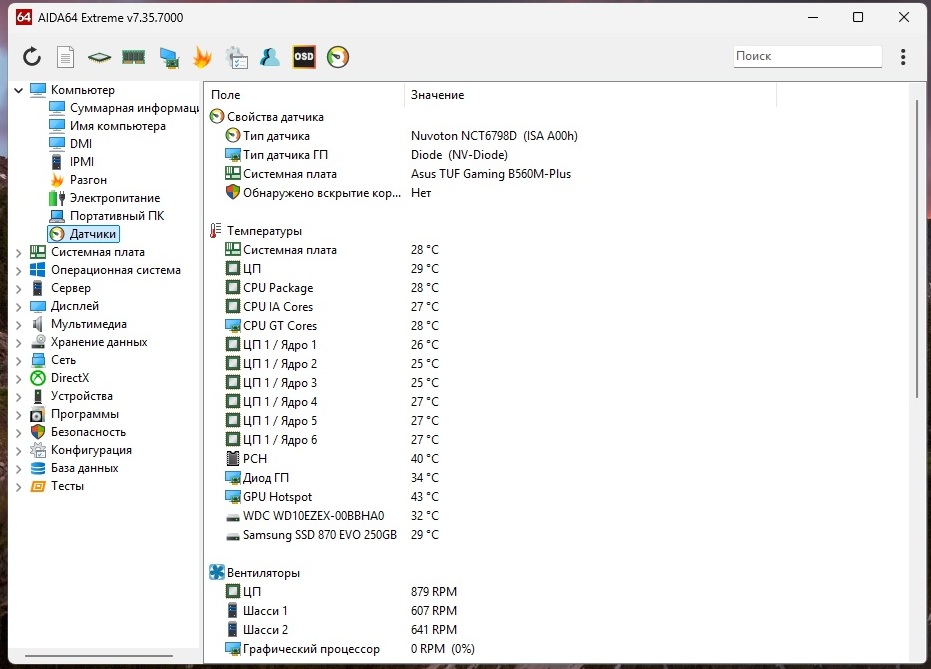Expand the База данных tree node
Viewport: 931px width, 669px height.
click(18, 468)
